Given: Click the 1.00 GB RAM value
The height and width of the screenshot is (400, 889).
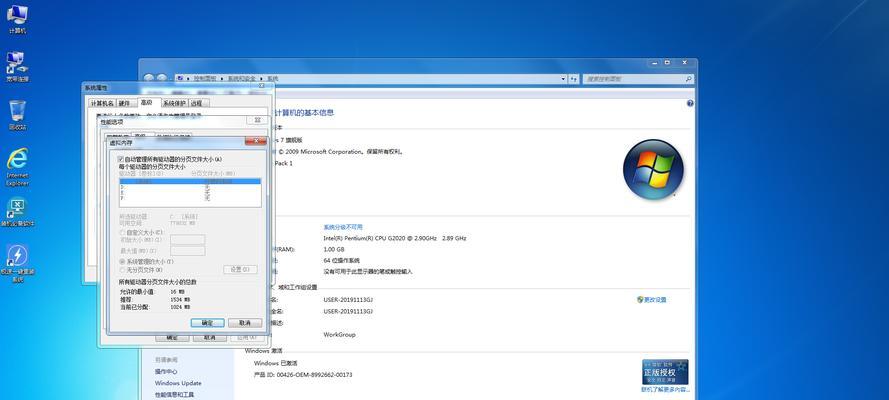Looking at the screenshot, I should (x=334, y=249).
